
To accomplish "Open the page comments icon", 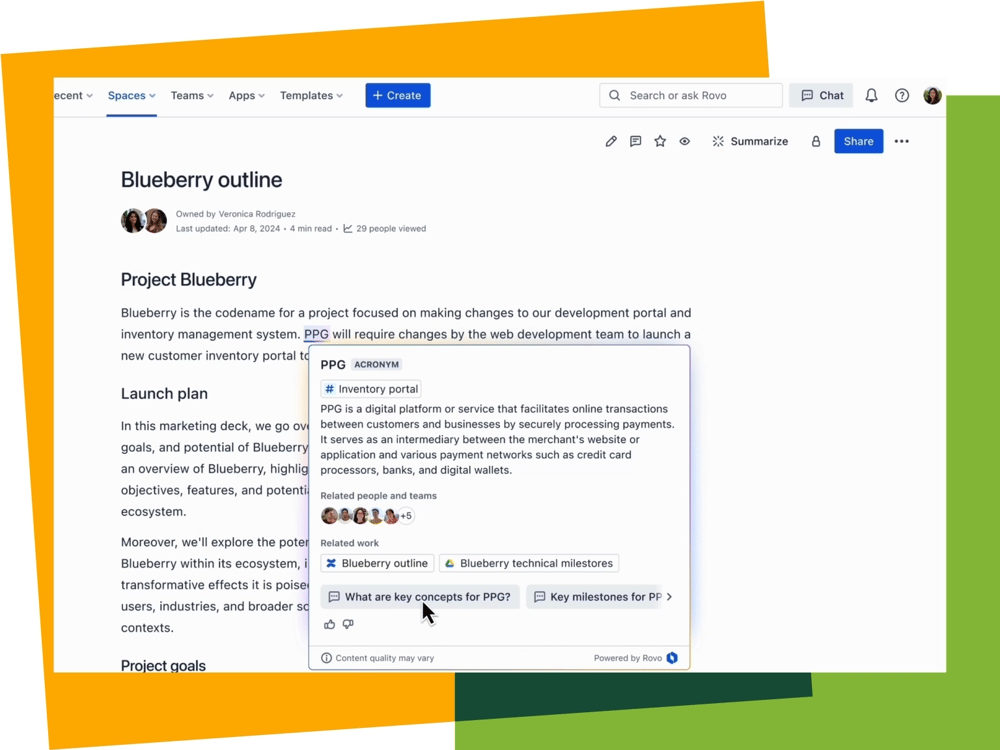I will [x=635, y=142].
